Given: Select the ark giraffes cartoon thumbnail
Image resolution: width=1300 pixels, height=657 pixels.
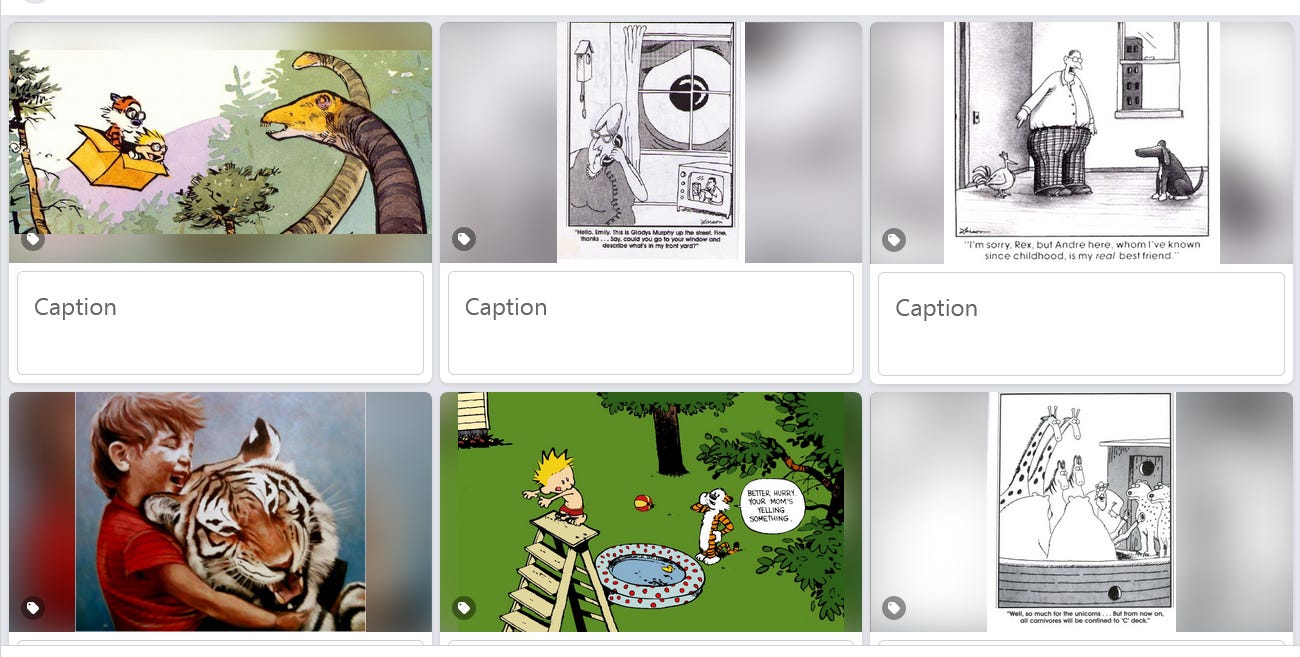Looking at the screenshot, I should point(1081,512).
